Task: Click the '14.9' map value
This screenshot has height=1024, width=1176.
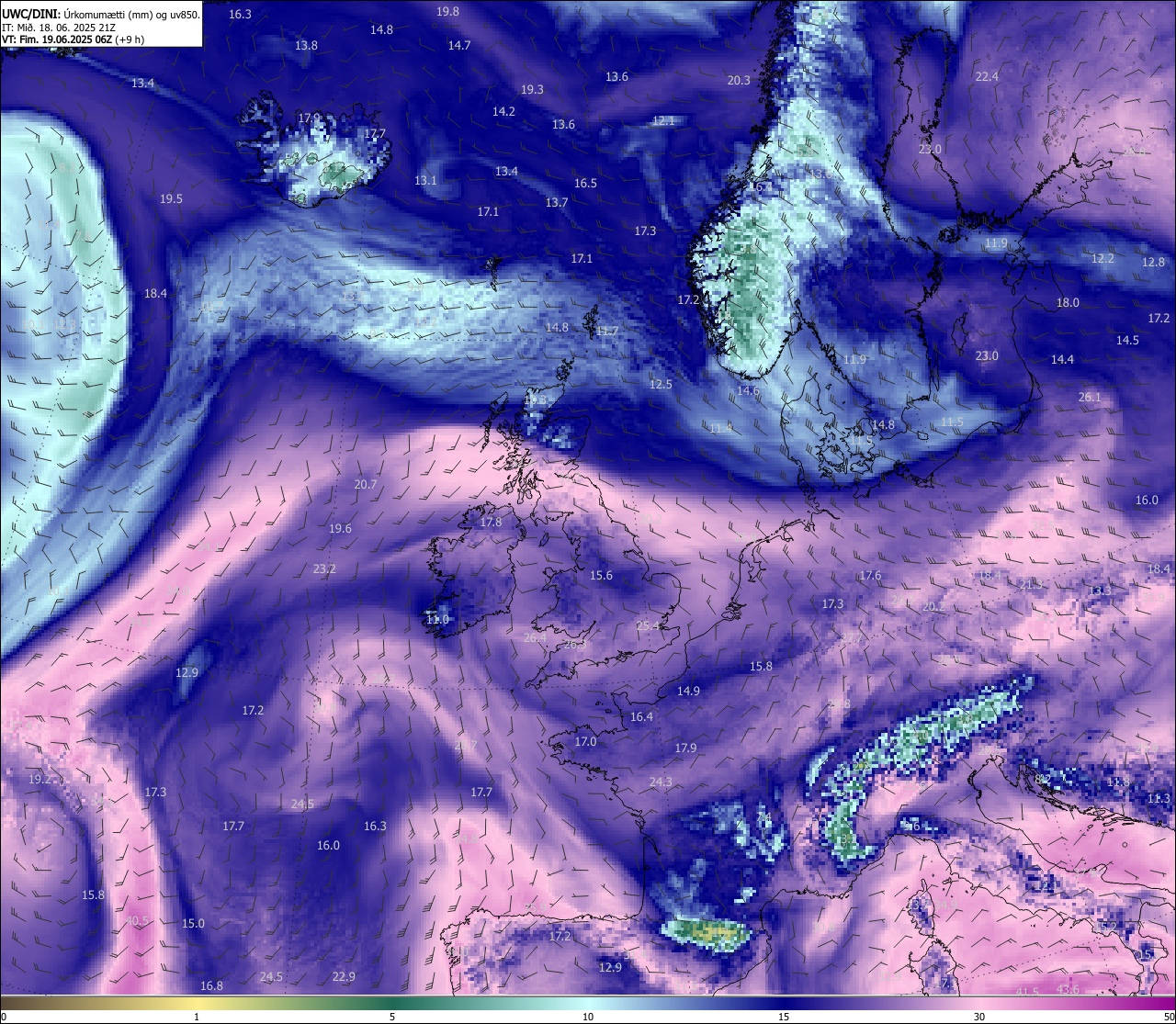Action: point(688,691)
